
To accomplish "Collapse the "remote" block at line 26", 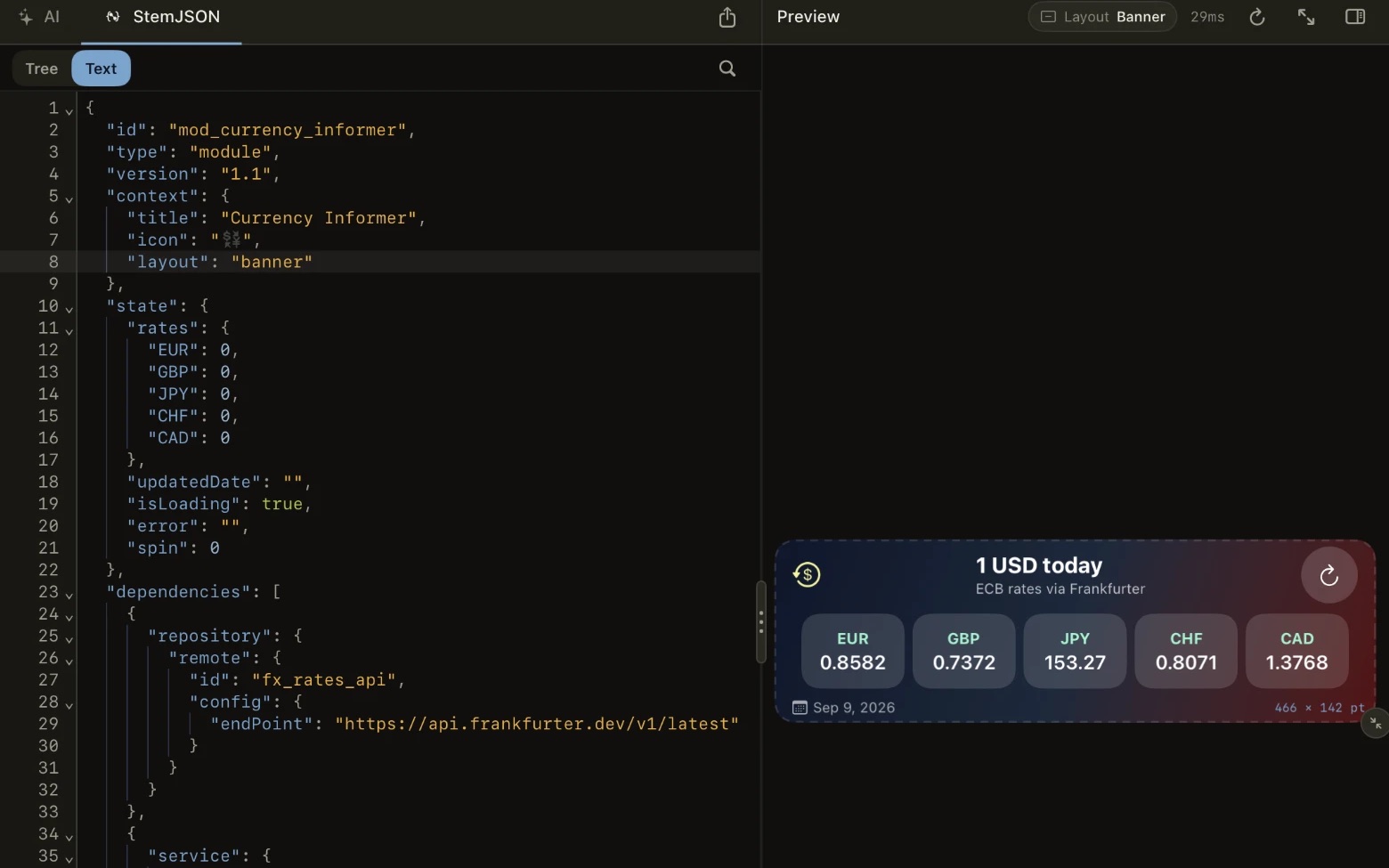I will [69, 661].
